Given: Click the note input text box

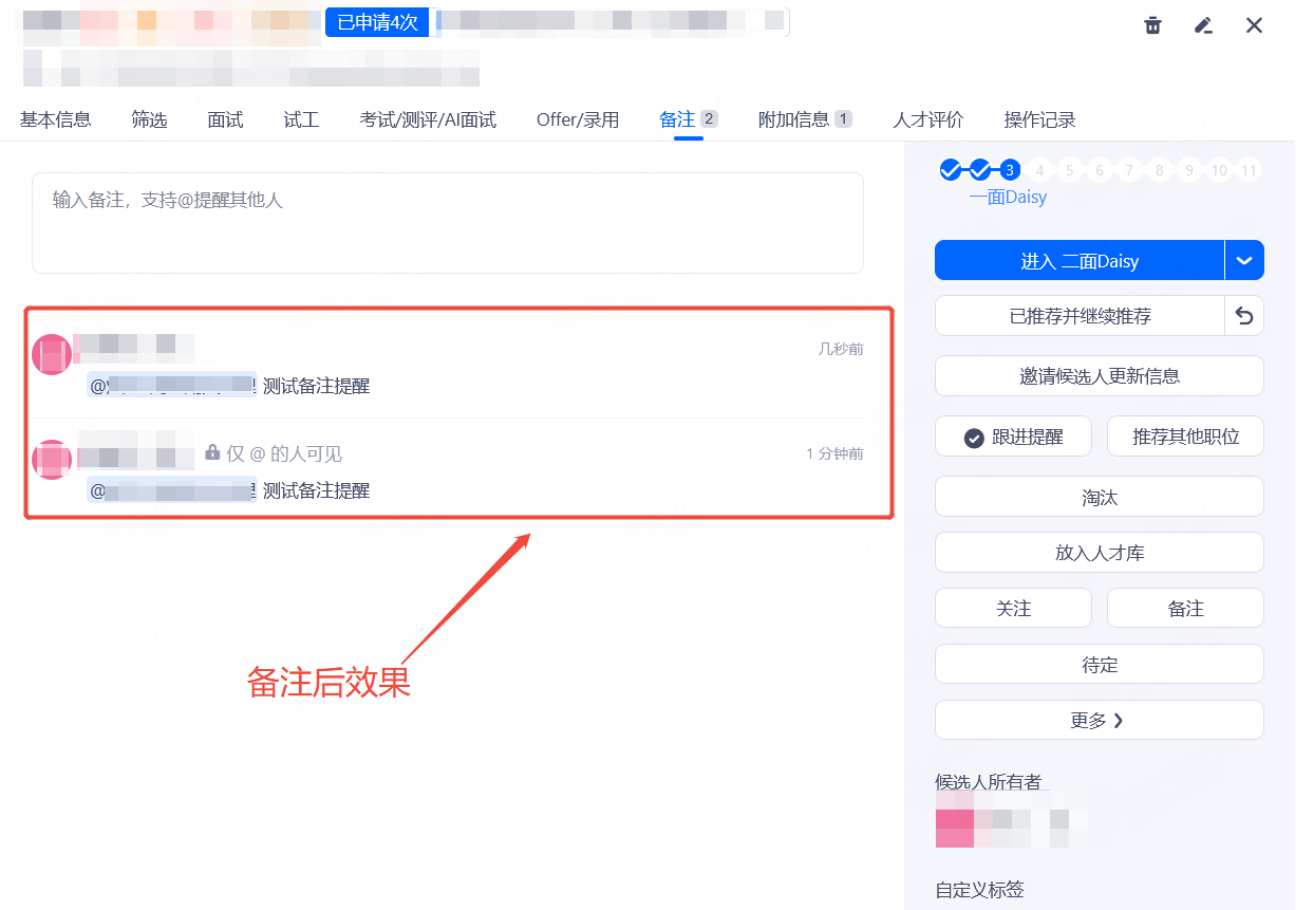Looking at the screenshot, I should (x=447, y=223).
